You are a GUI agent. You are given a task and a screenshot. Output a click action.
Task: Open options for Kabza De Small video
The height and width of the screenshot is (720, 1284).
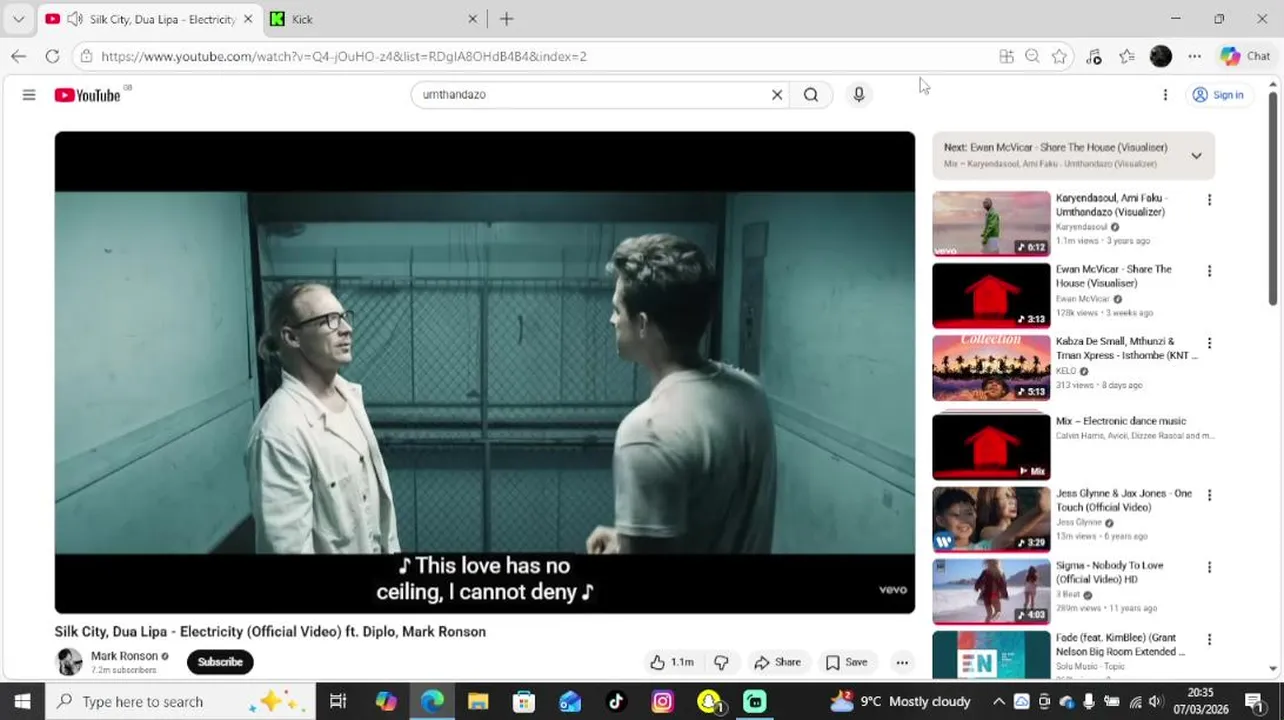(1209, 343)
